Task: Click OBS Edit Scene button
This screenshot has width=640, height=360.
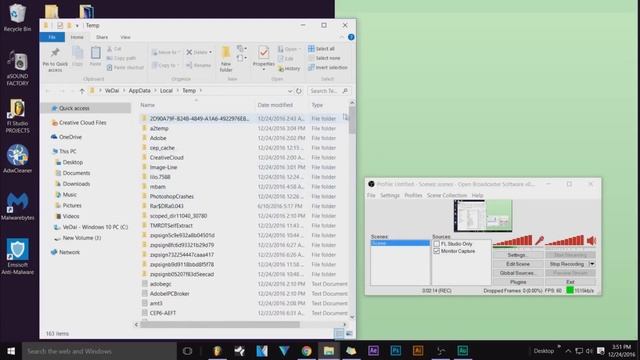Action: [x=518, y=264]
